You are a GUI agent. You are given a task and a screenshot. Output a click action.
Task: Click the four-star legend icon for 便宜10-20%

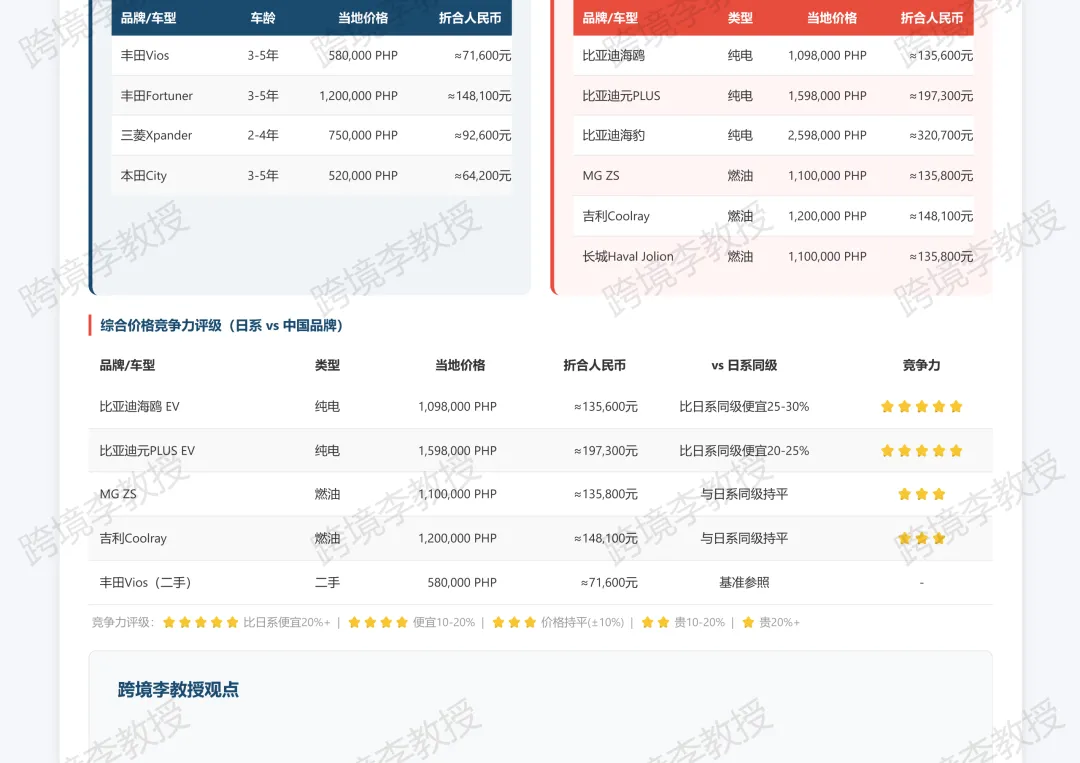point(378,623)
